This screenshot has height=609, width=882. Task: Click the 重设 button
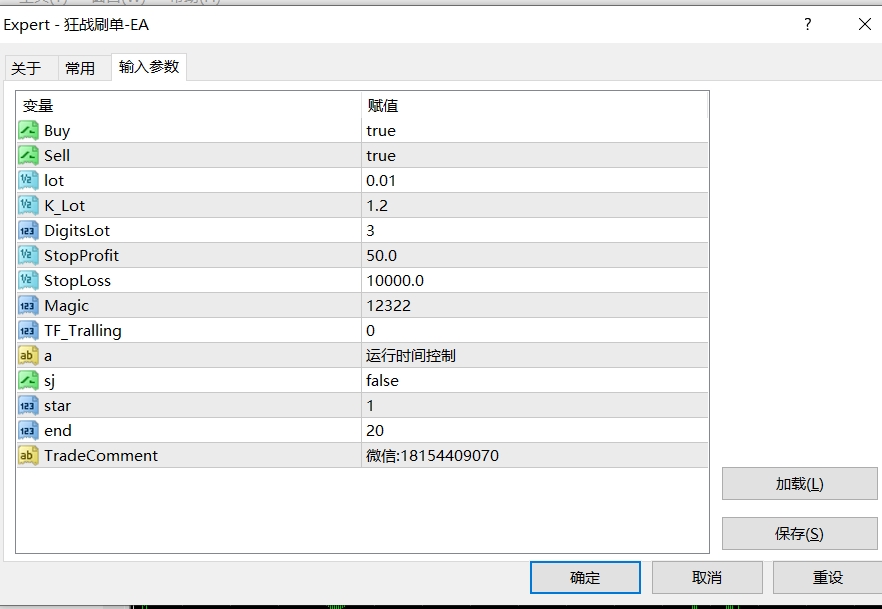point(828,577)
